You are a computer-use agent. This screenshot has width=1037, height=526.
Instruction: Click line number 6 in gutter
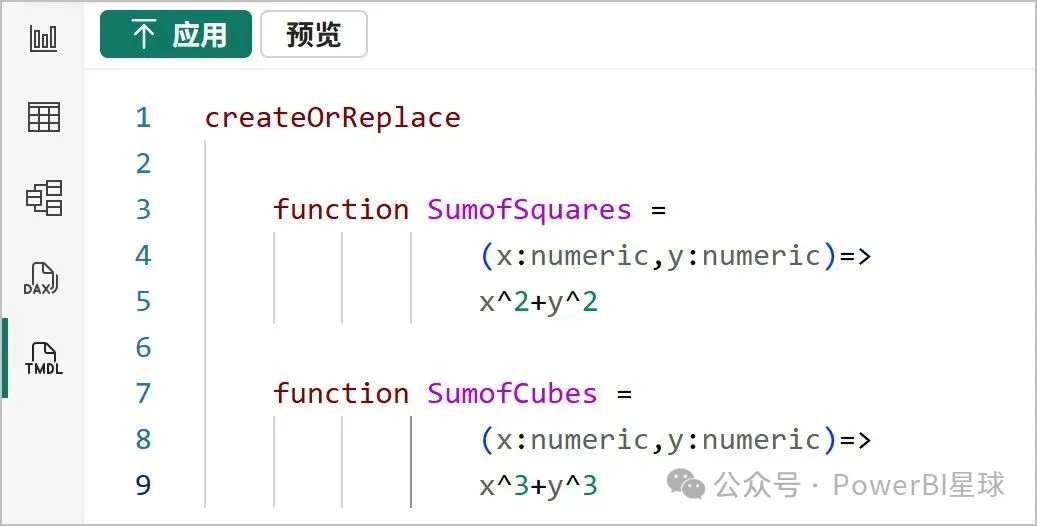coord(143,348)
